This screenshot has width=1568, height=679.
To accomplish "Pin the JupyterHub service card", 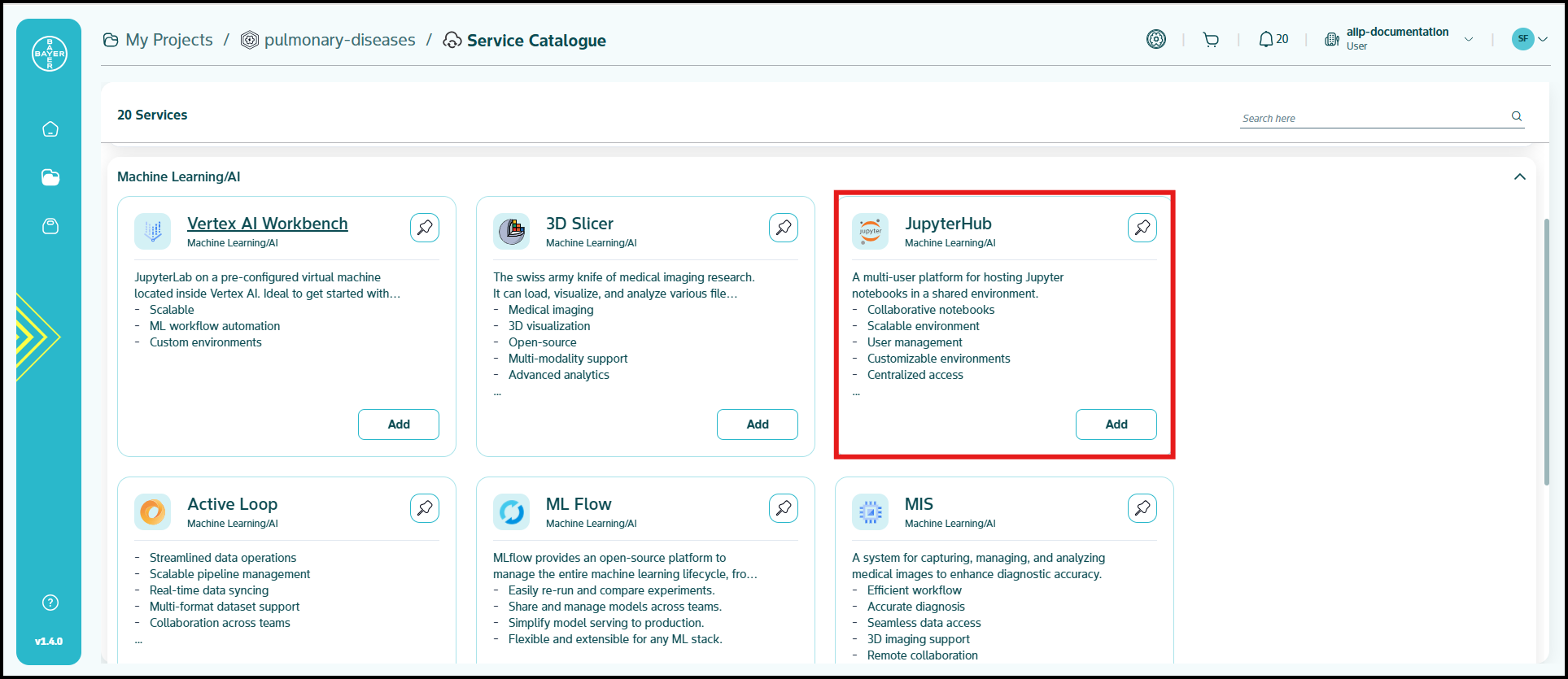I will [1142, 228].
